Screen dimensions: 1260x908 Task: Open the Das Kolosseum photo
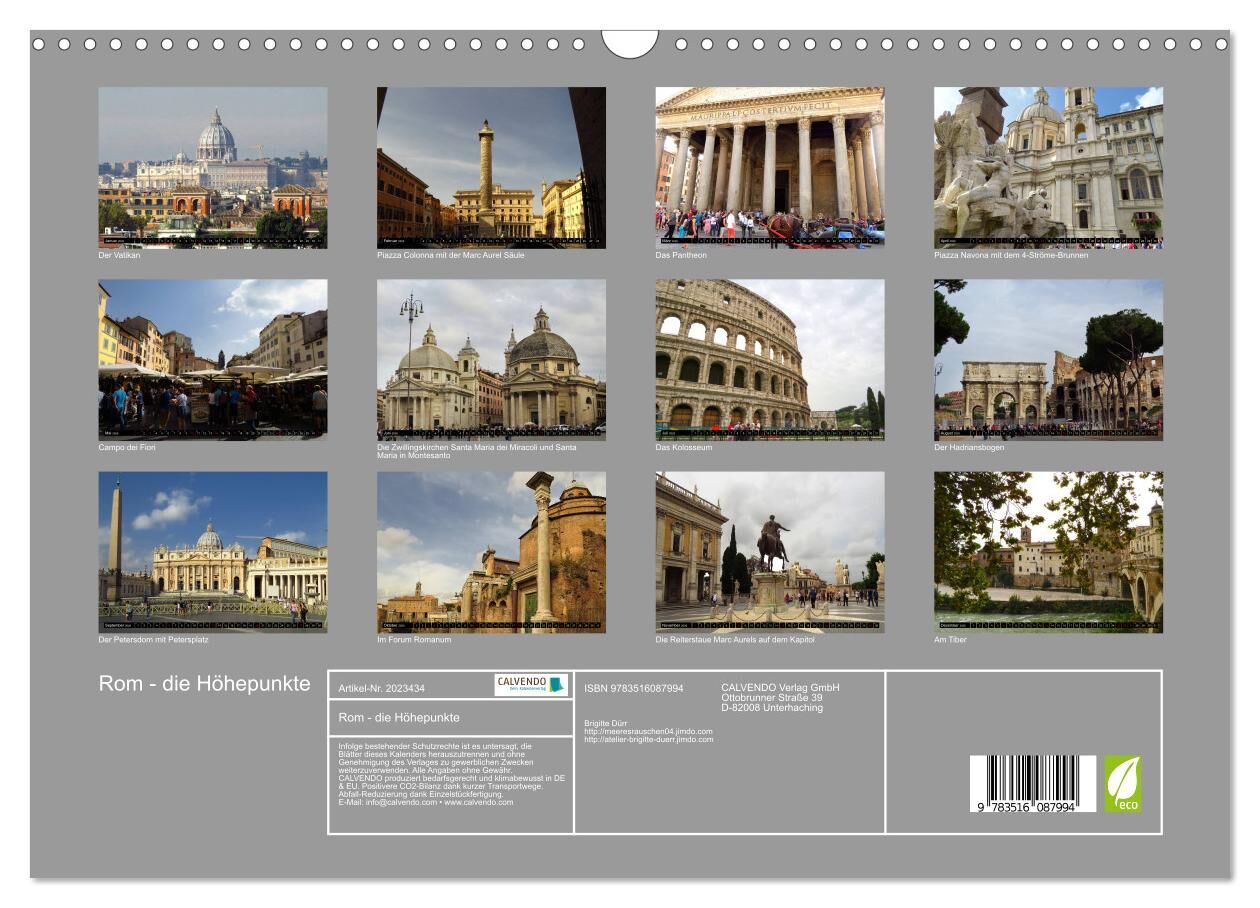pyautogui.click(x=769, y=359)
